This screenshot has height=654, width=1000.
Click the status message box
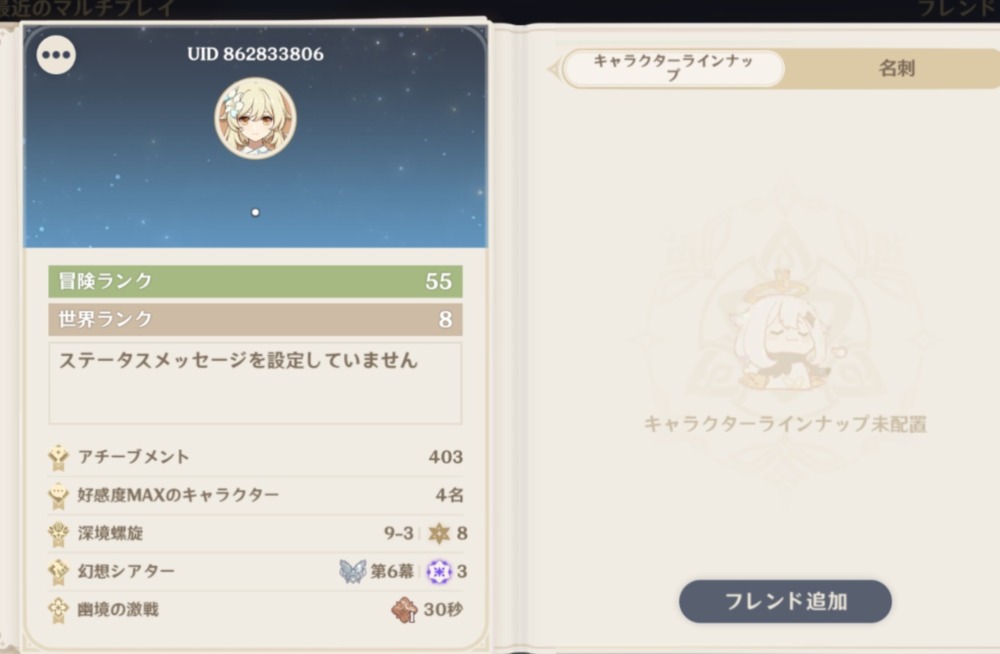[255, 383]
